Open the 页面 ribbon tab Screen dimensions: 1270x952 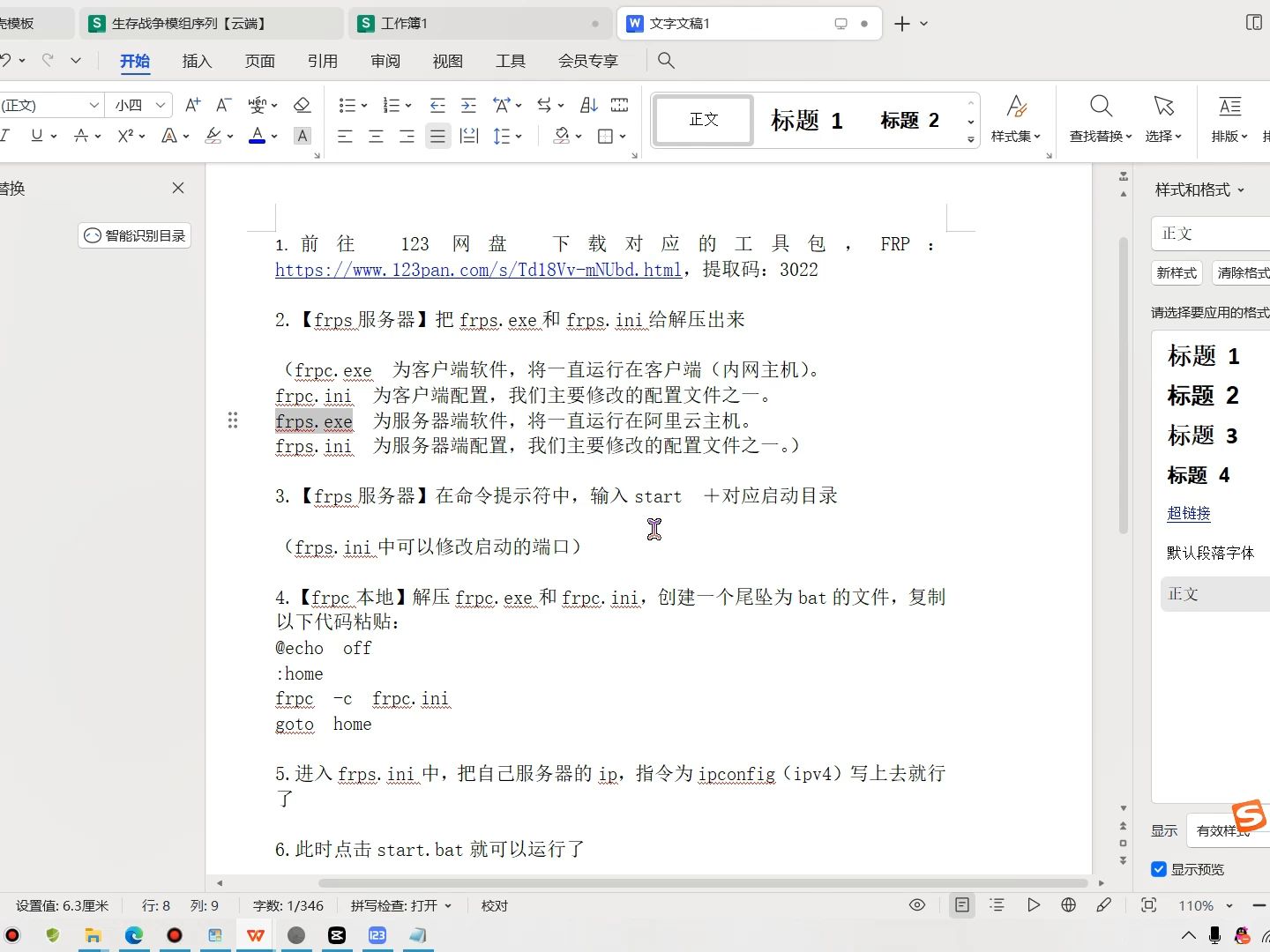pyautogui.click(x=259, y=61)
